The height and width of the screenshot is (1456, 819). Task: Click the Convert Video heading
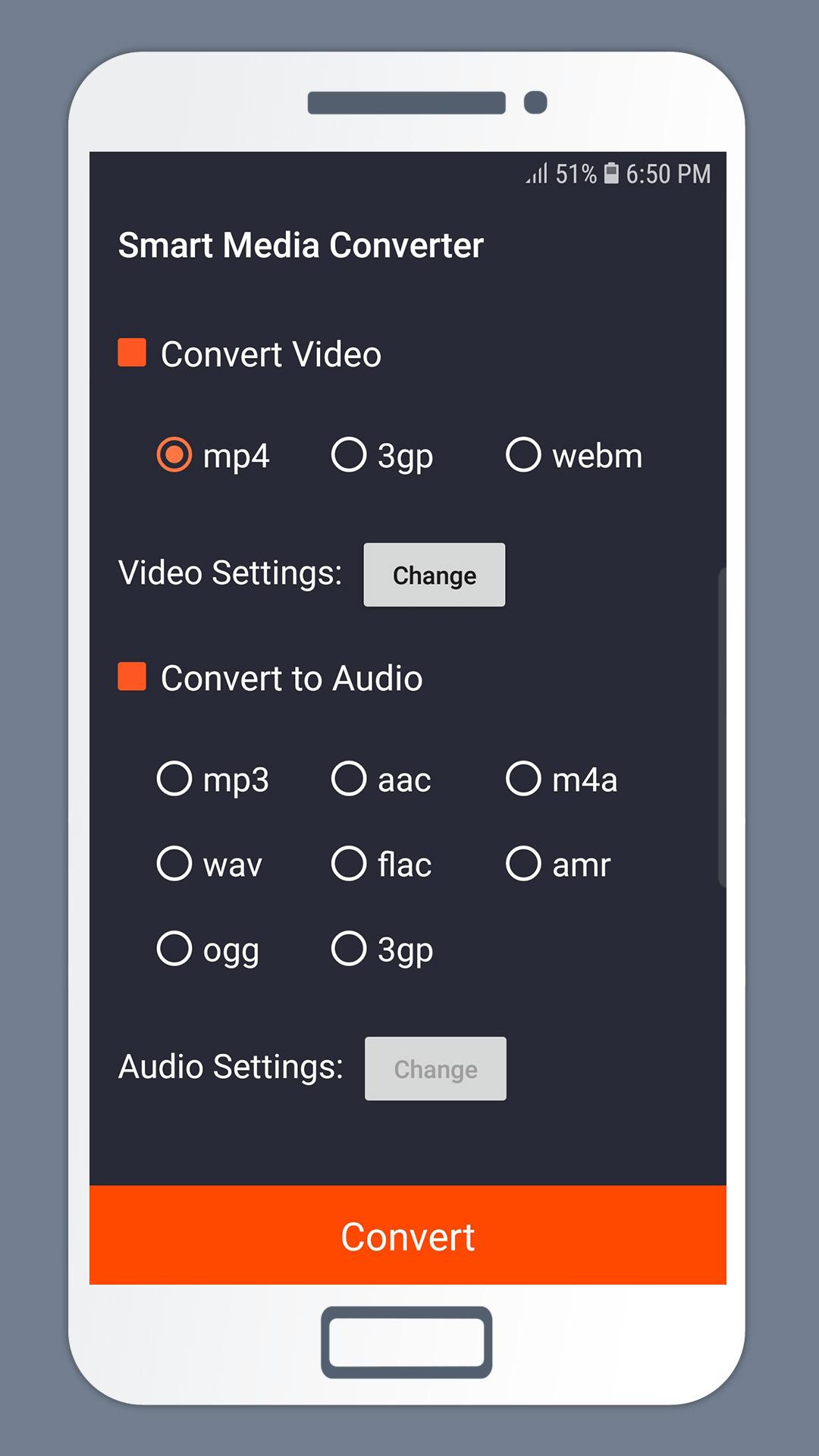271,354
